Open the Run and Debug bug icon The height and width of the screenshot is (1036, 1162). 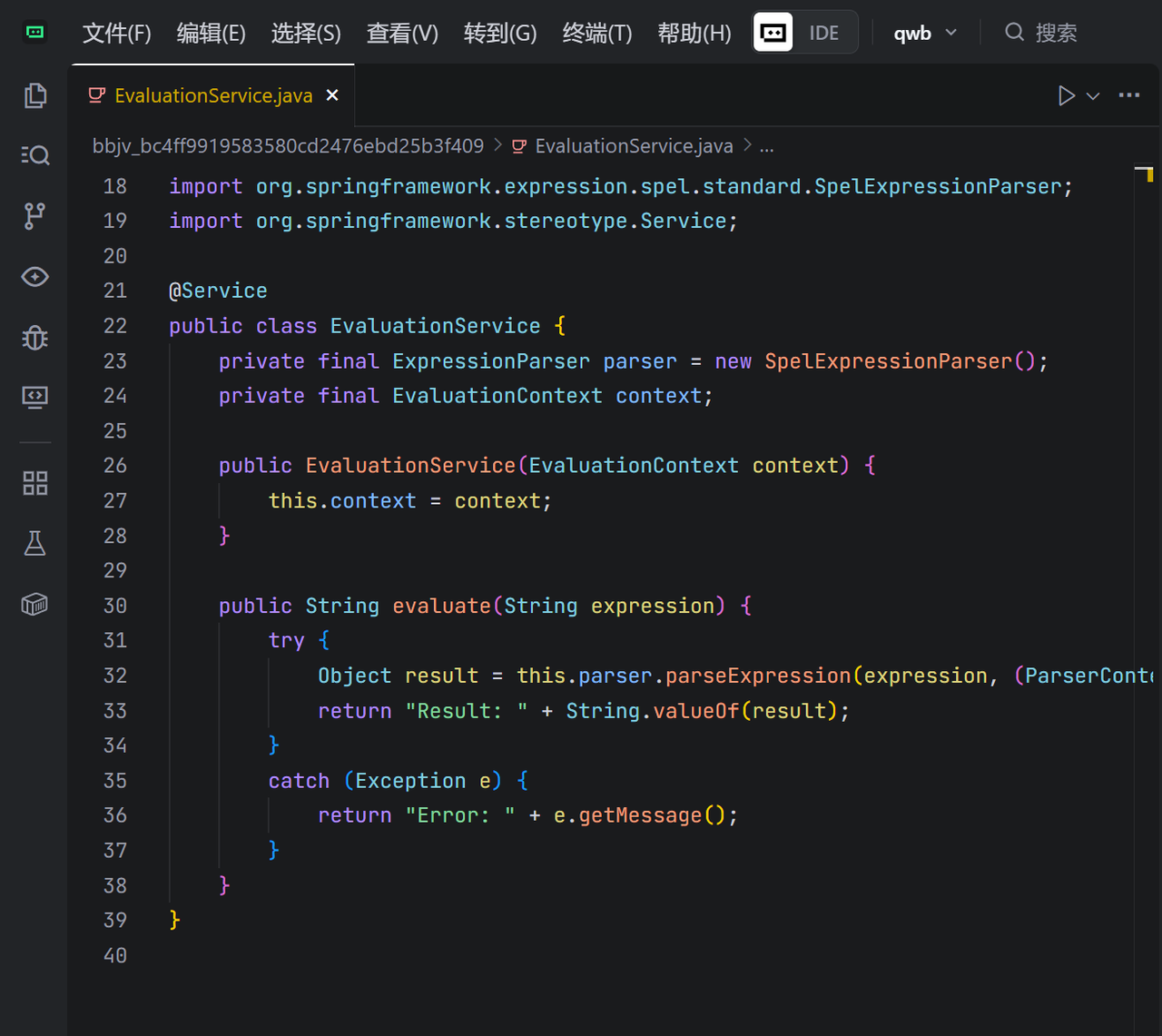[x=34, y=338]
